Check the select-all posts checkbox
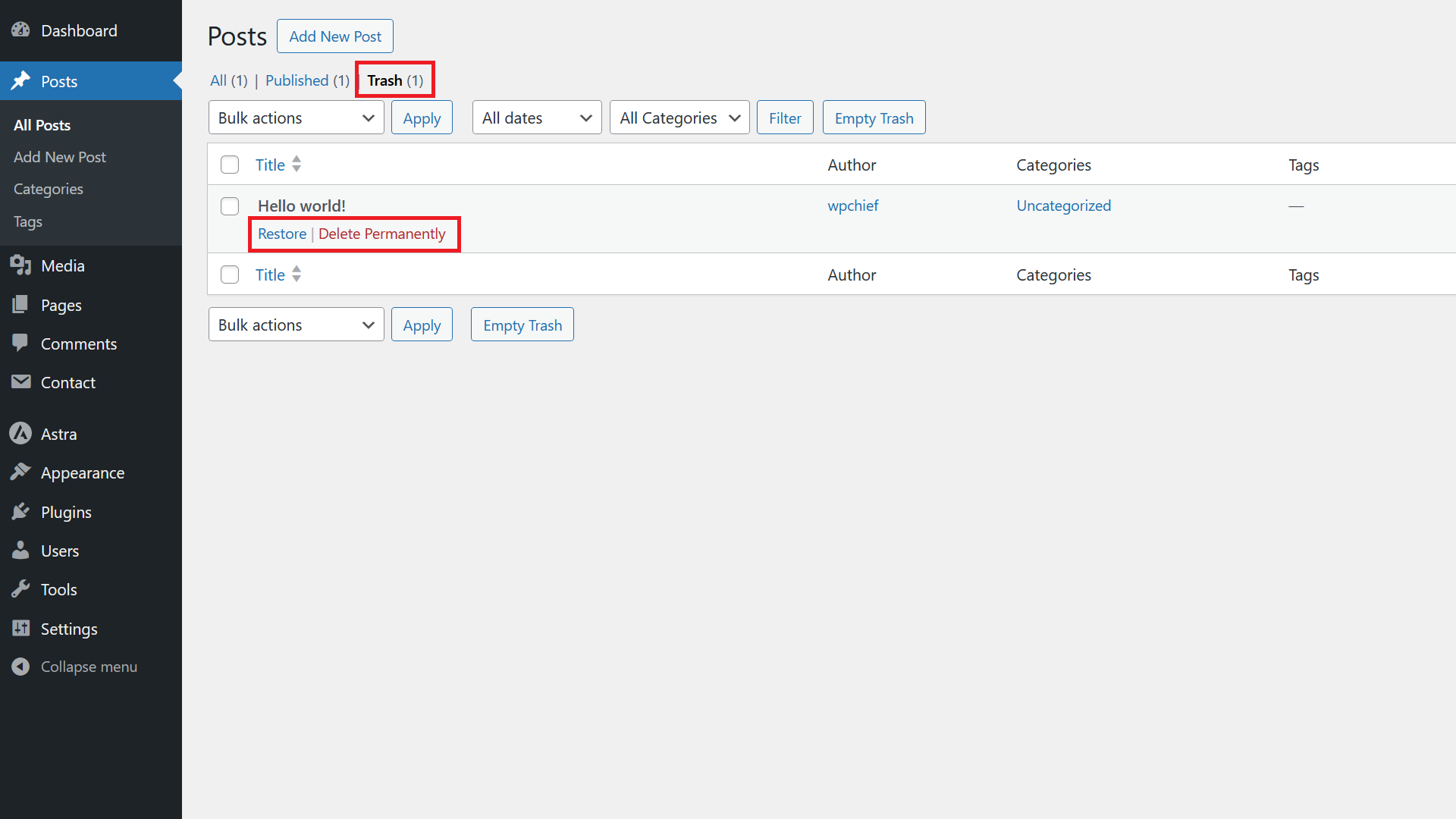The height and width of the screenshot is (819, 1456). tap(229, 164)
